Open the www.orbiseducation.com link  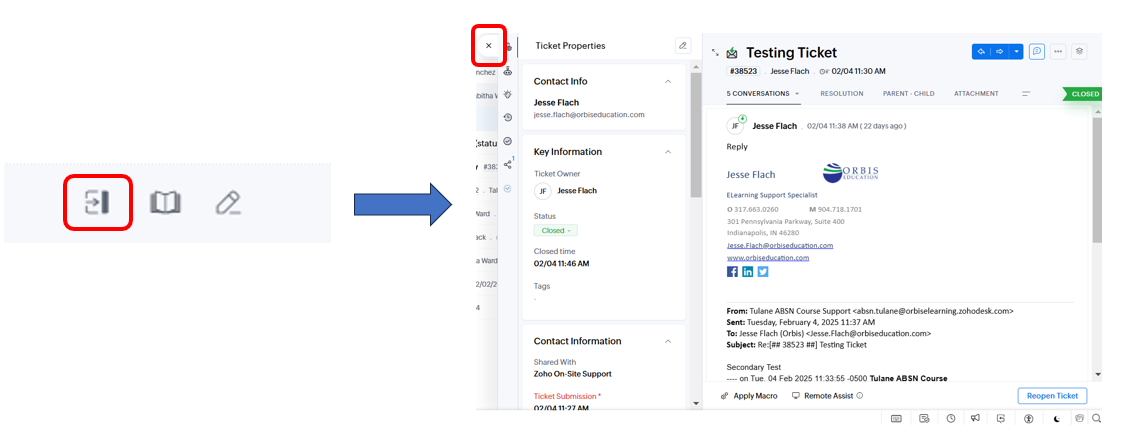tap(768, 257)
